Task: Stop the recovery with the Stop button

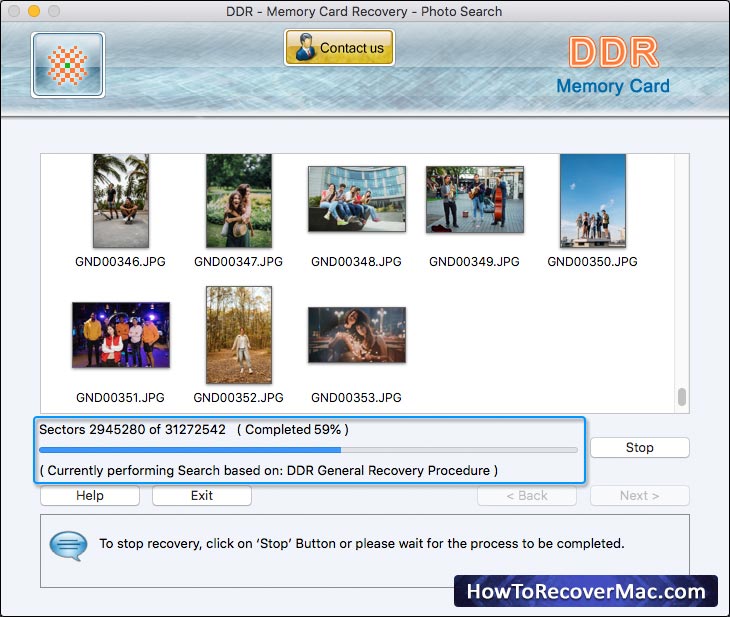Action: (640, 447)
